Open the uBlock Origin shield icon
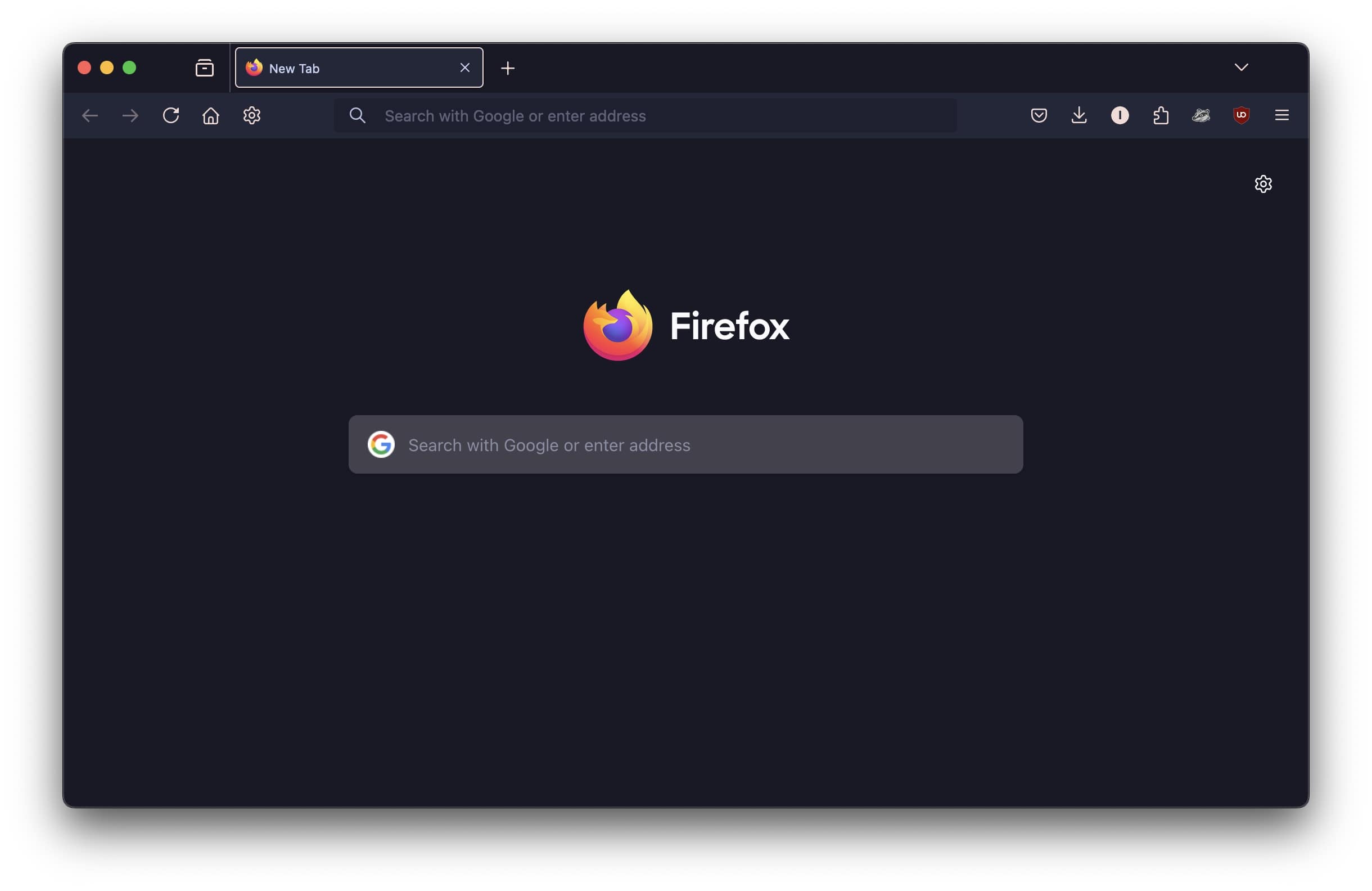Screen dimensions: 1372x891 tap(1241, 115)
